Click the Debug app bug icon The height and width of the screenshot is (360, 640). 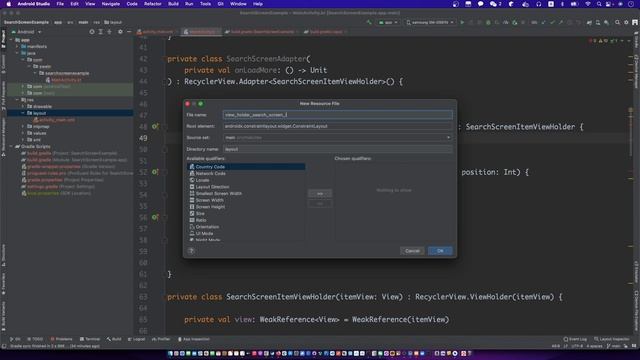coord(488,22)
